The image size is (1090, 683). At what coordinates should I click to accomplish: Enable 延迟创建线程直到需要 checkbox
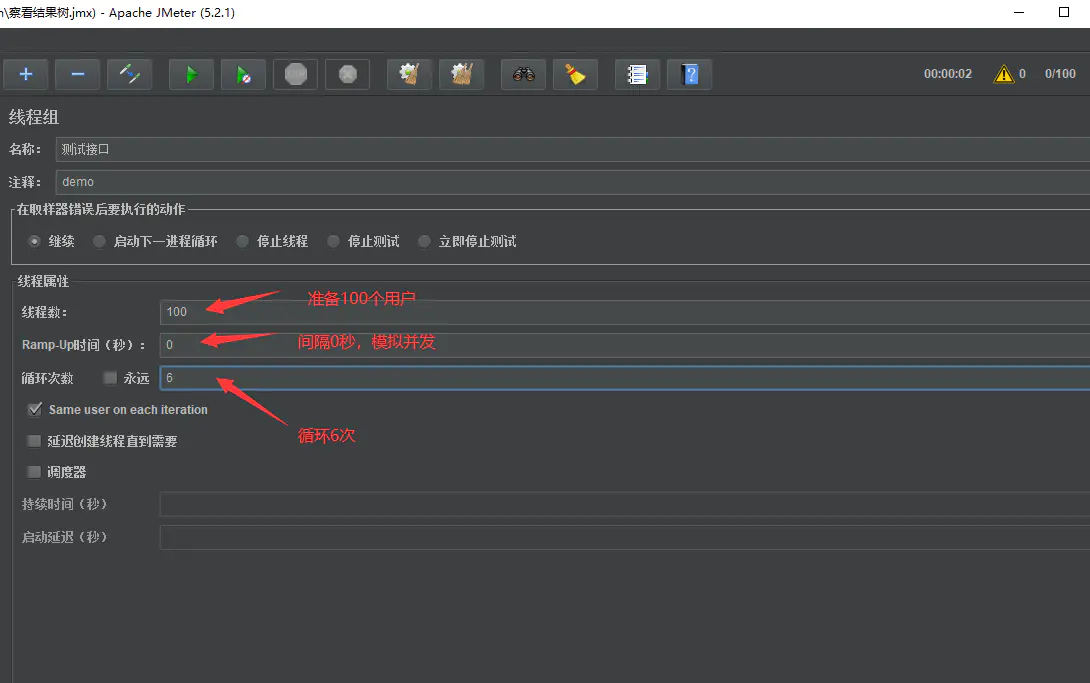[34, 441]
